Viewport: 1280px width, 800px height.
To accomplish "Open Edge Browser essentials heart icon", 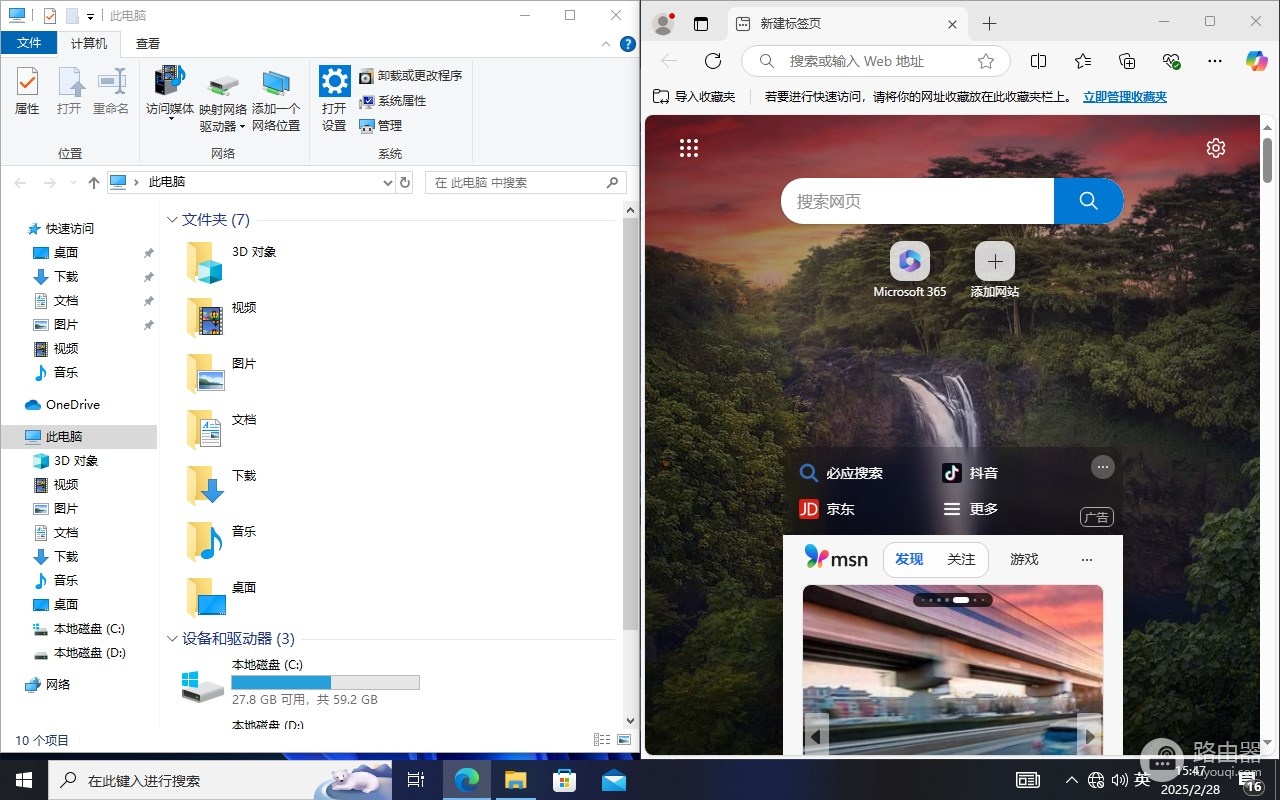I will coord(1172,61).
